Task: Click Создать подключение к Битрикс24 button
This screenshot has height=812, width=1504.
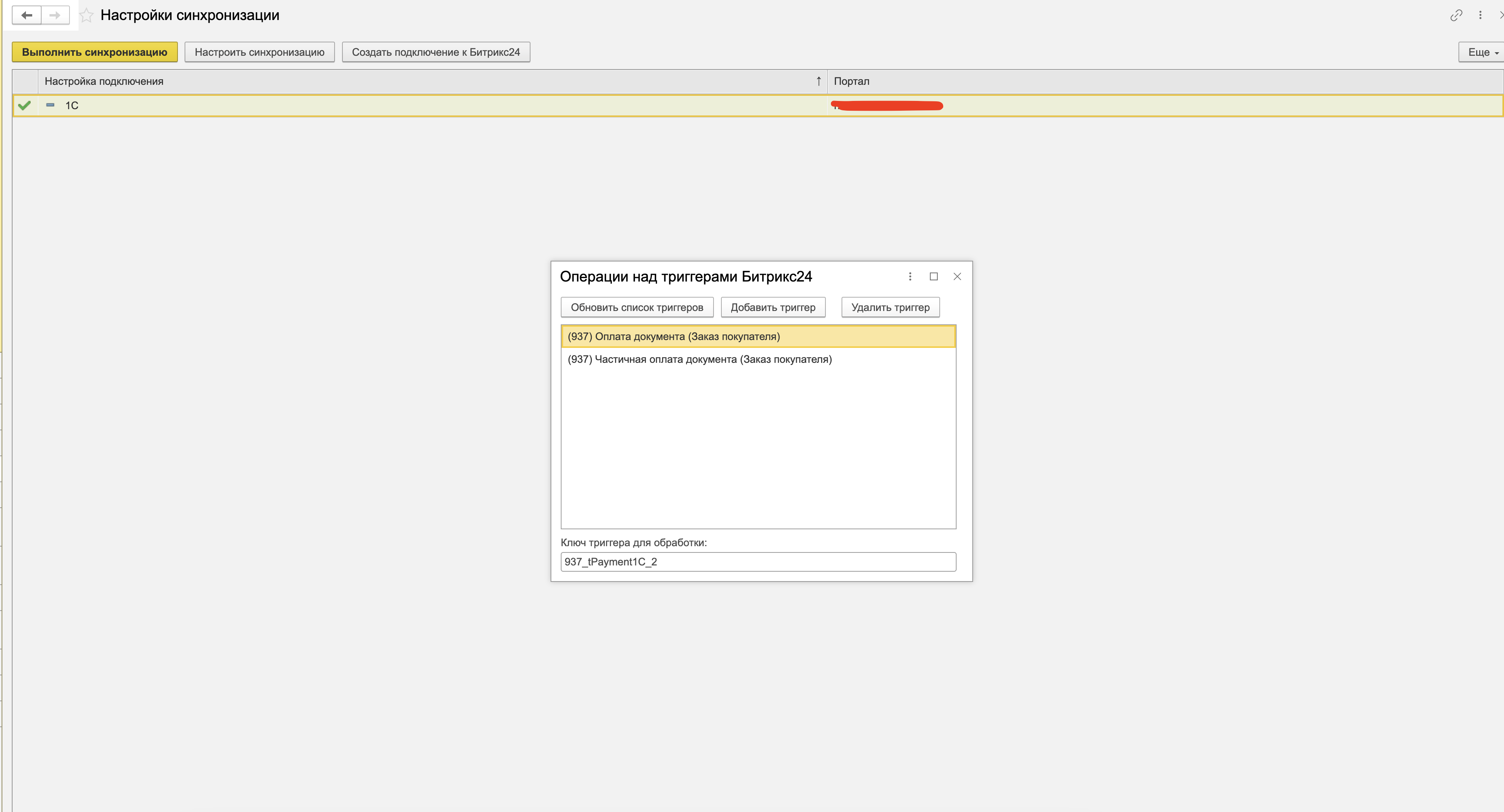Action: (435, 52)
